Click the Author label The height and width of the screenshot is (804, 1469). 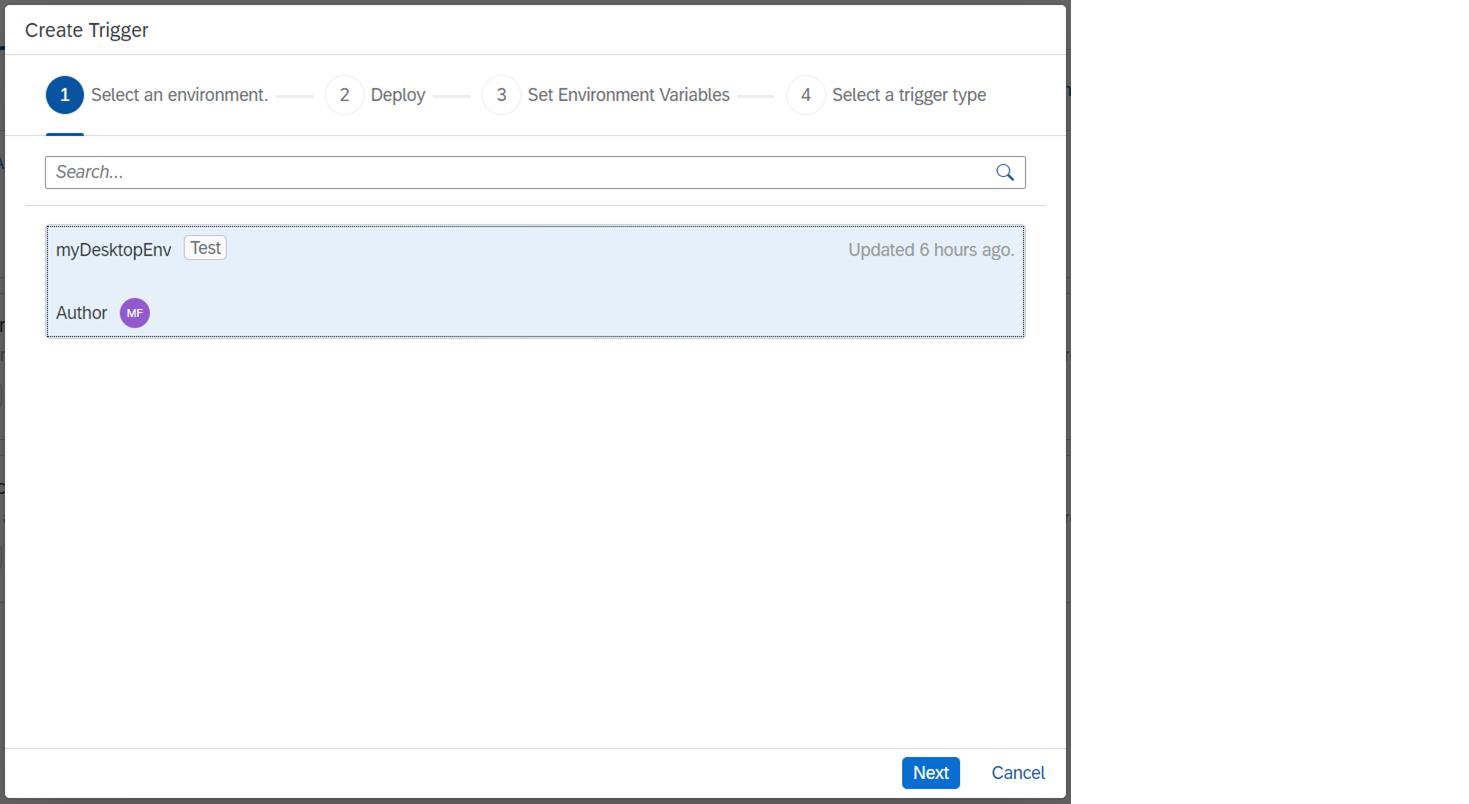[81, 313]
